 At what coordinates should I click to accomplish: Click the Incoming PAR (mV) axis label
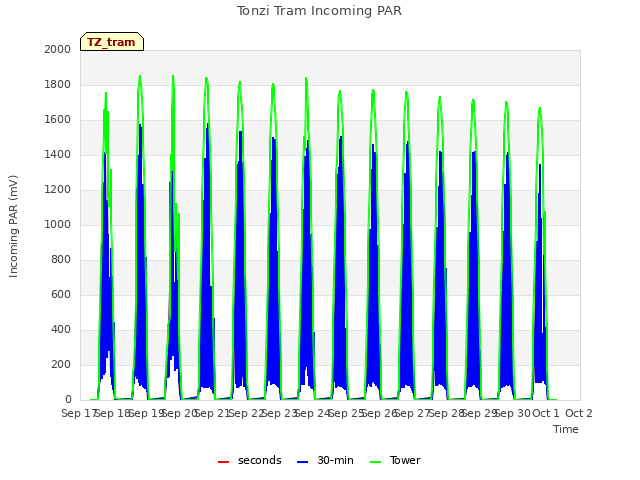13,226
